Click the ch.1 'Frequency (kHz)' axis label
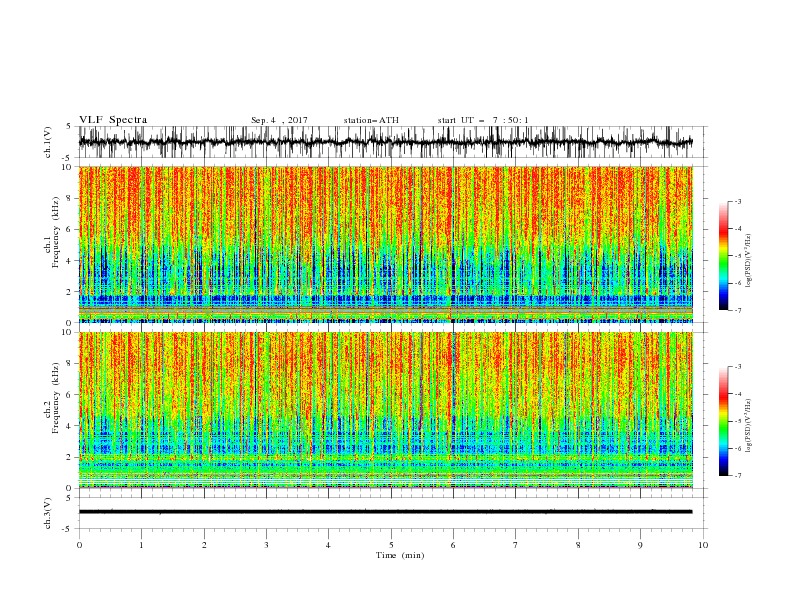792x612 pixels. (55, 232)
